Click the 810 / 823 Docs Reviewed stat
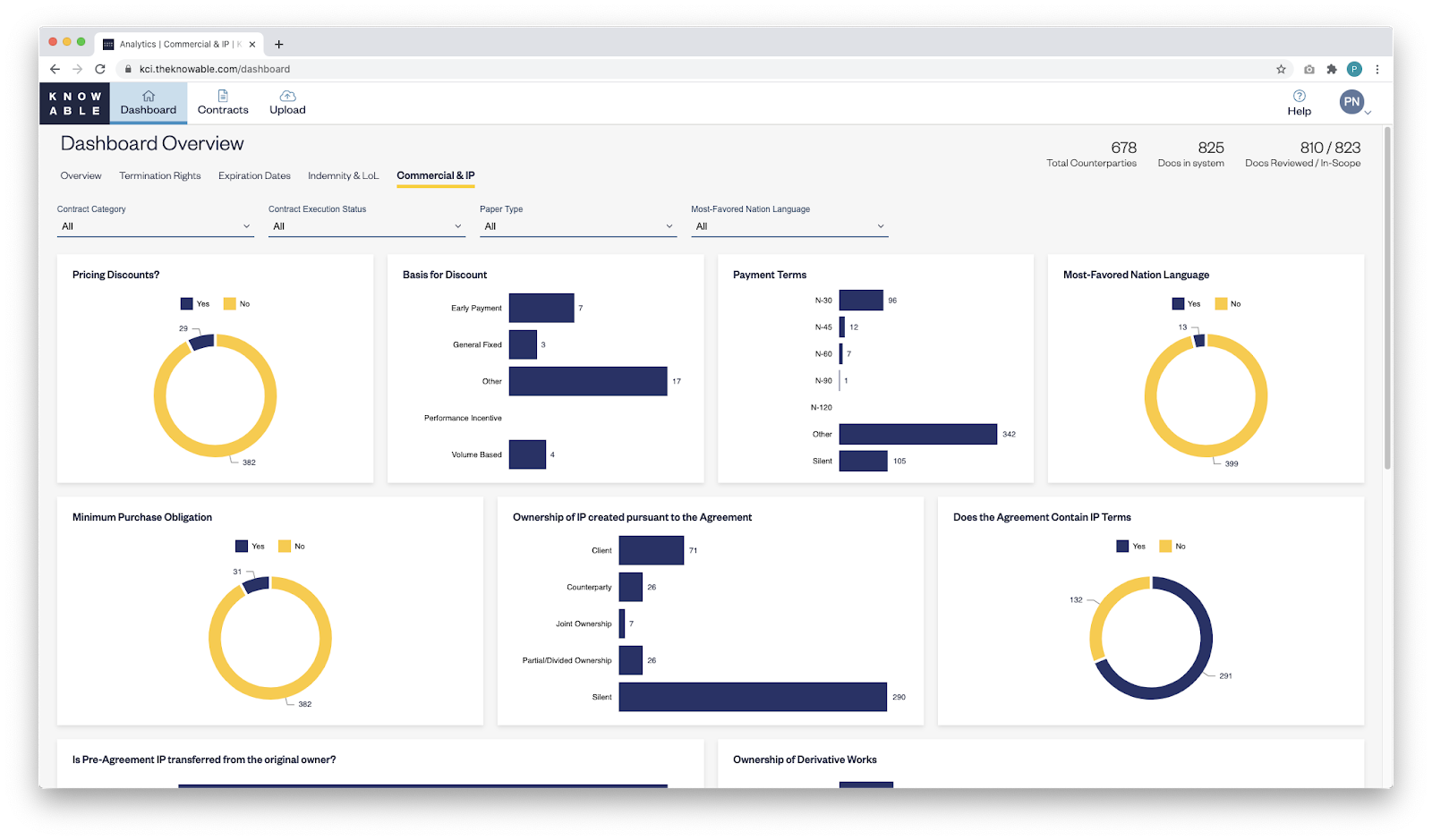The image size is (1432, 840). (1303, 154)
